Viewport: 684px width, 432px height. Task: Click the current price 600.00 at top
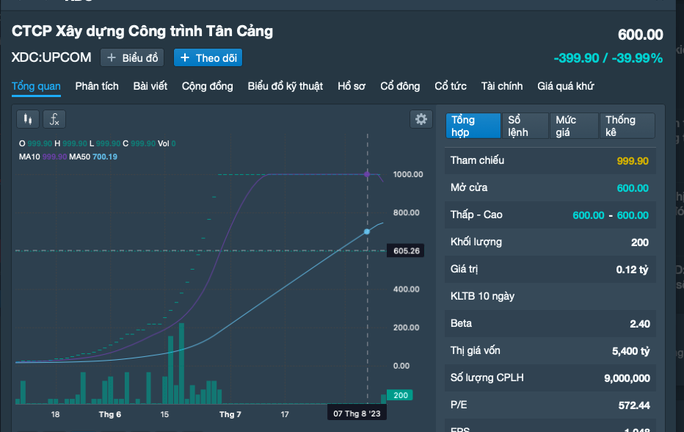coord(640,34)
